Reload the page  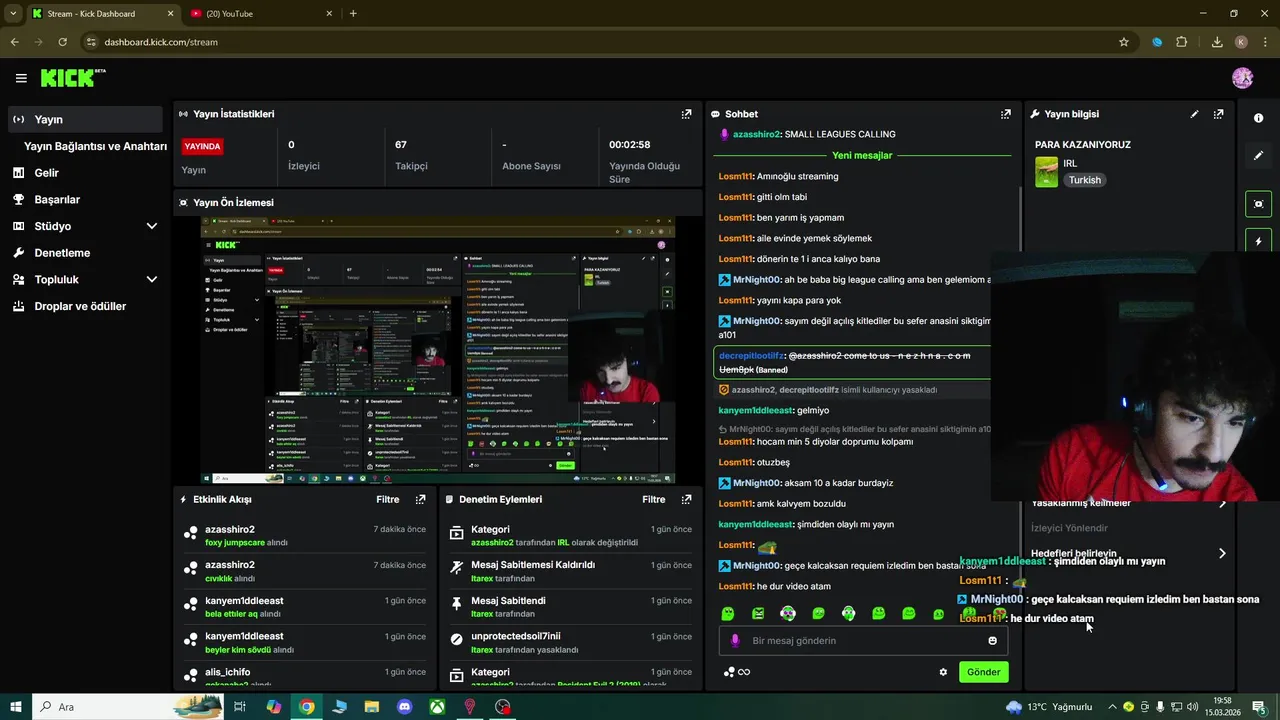point(62,42)
